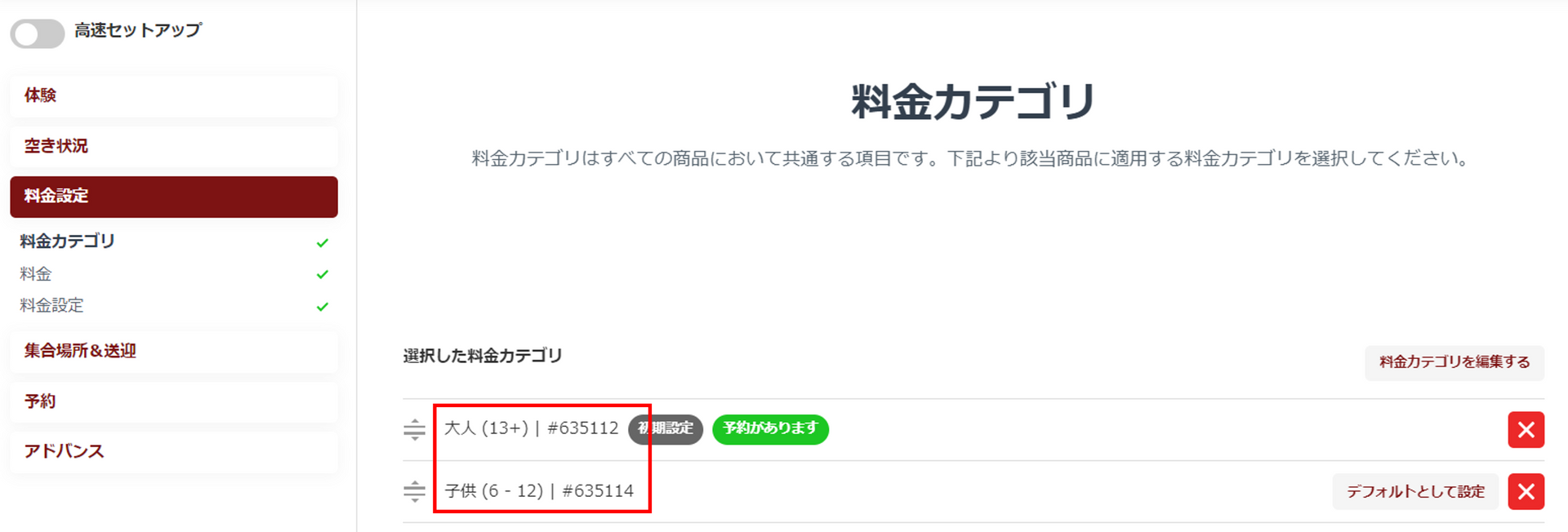
Task: Go to 料金カテゴリ sub-item
Action: point(68,242)
